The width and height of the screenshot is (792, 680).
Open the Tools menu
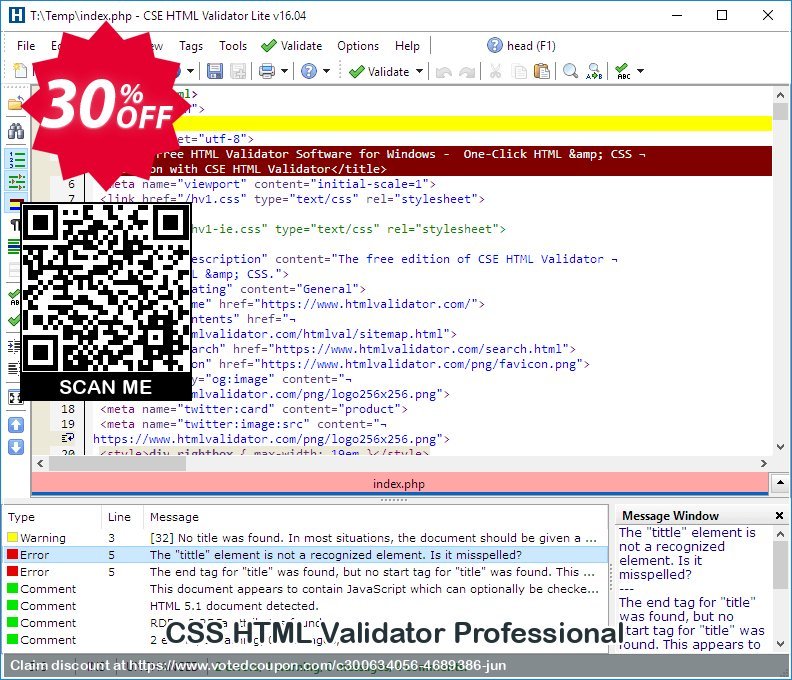(233, 46)
